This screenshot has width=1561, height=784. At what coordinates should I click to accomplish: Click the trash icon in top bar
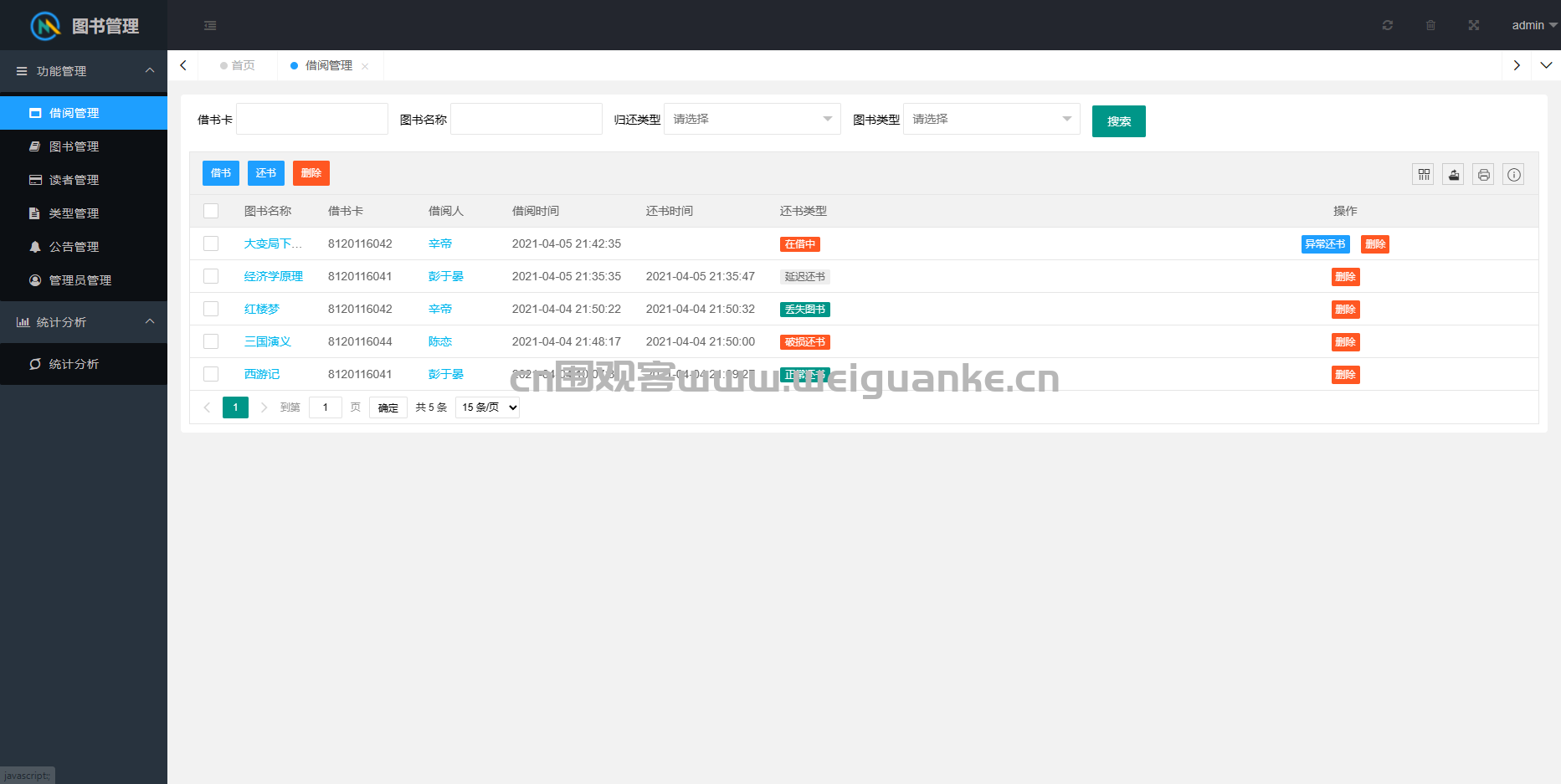click(1430, 25)
